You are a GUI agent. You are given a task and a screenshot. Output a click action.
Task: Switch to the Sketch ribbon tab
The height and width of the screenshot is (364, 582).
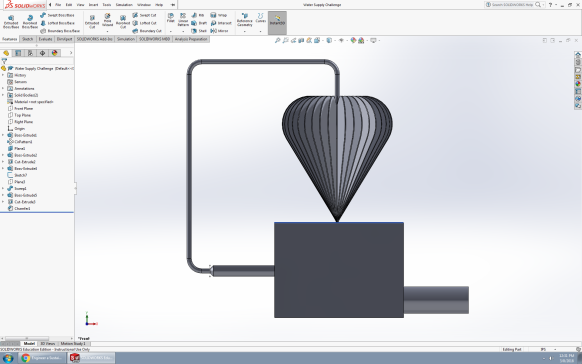(27, 39)
